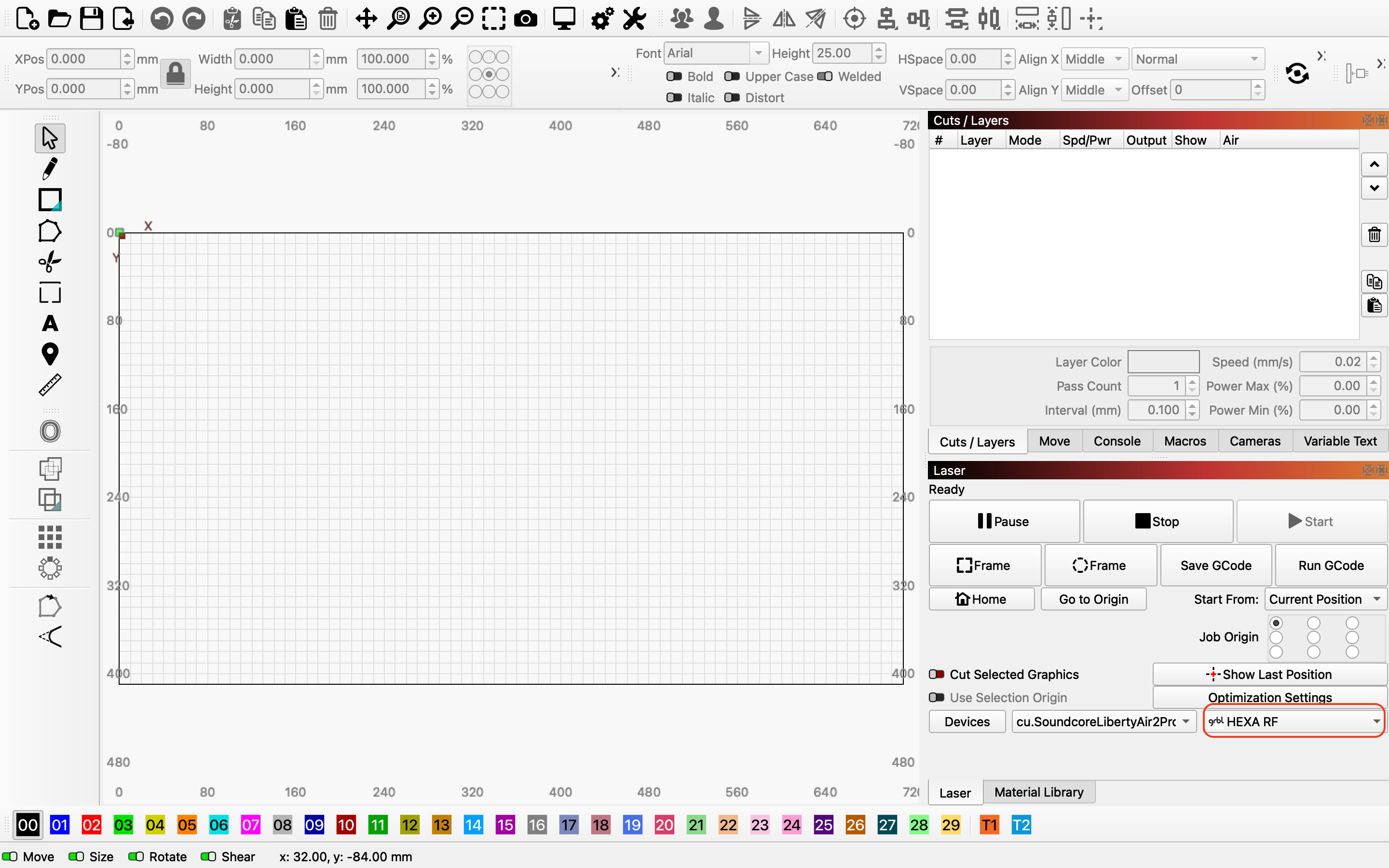
Task: Toggle the aspect ratio lock
Action: coord(175,74)
